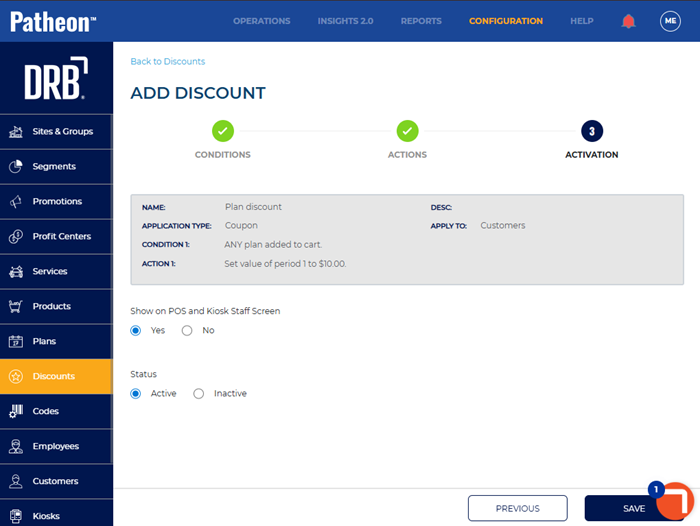Open the Configuration top menu
The height and width of the screenshot is (526, 700).
pyautogui.click(x=505, y=21)
